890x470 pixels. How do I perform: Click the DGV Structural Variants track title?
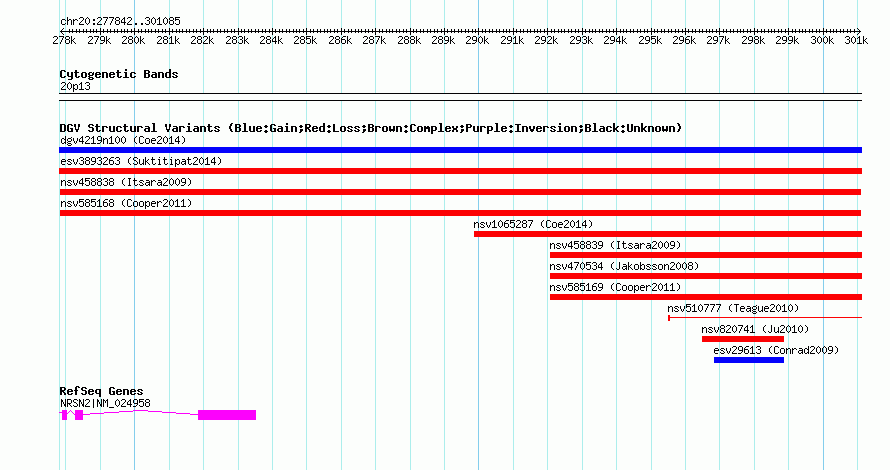(x=371, y=128)
